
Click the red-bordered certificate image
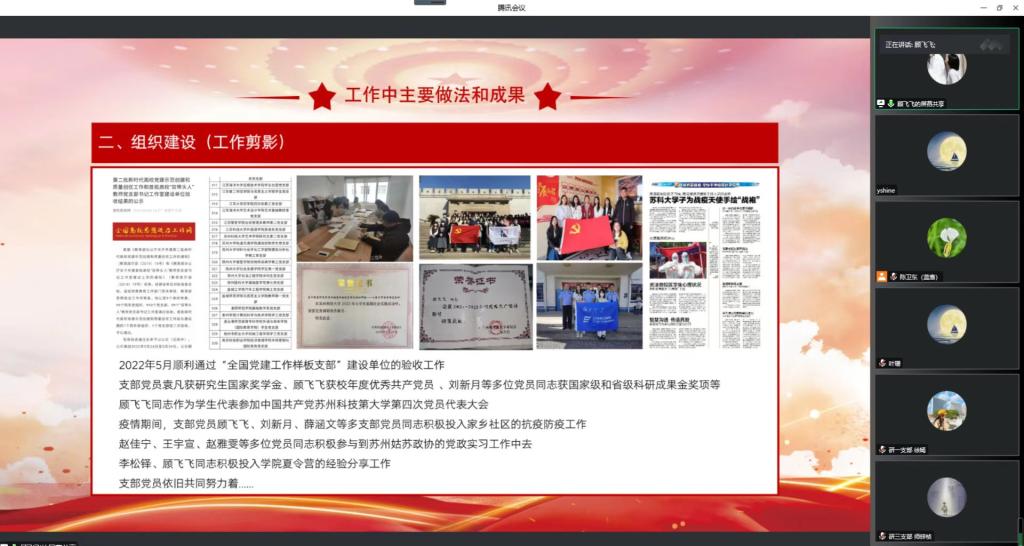tap(355, 306)
